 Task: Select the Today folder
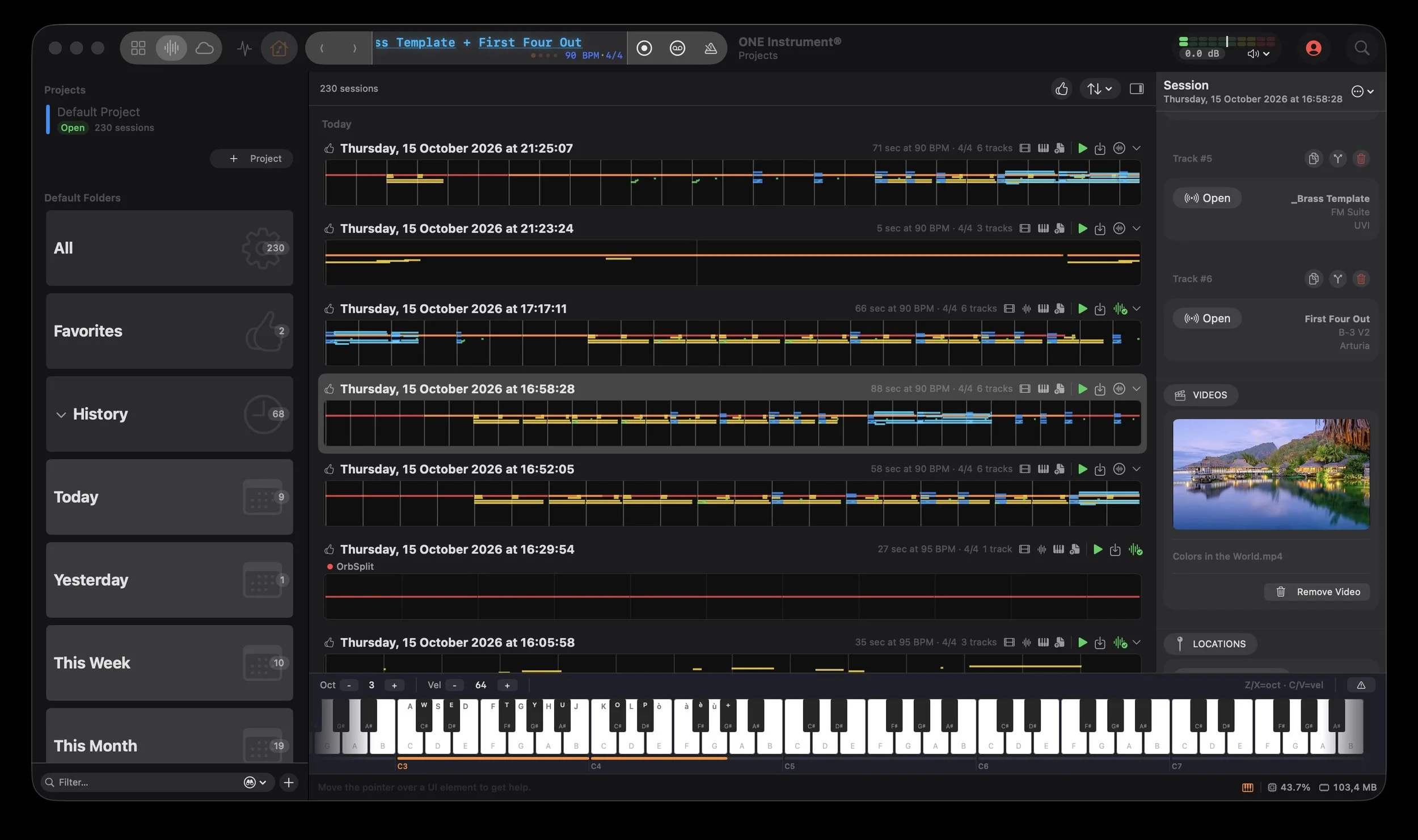[x=169, y=497]
